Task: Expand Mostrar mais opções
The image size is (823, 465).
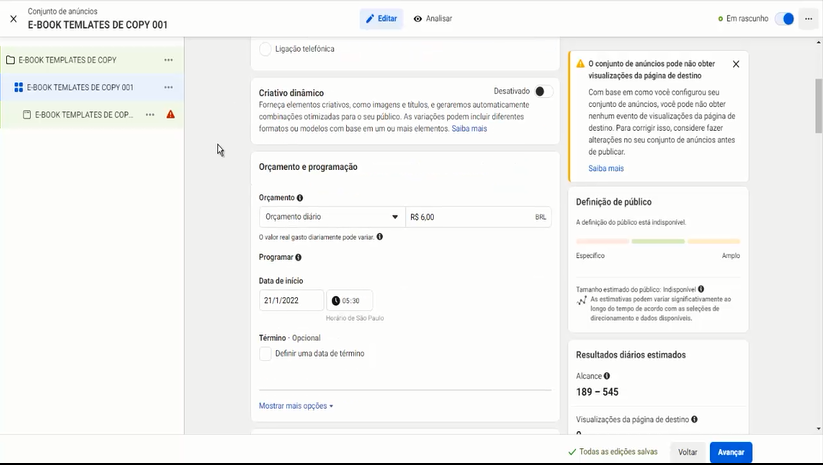Action: (x=296, y=406)
